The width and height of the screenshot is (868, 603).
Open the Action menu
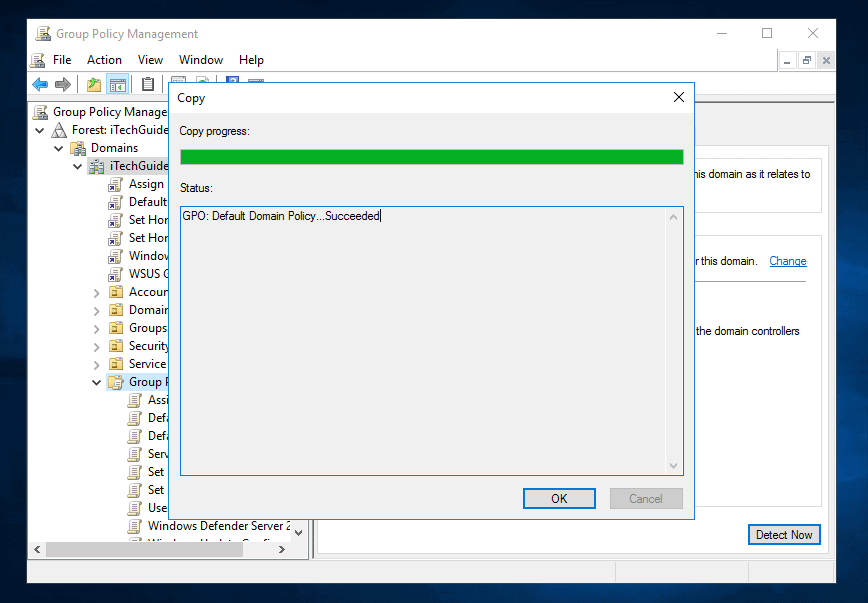point(104,60)
